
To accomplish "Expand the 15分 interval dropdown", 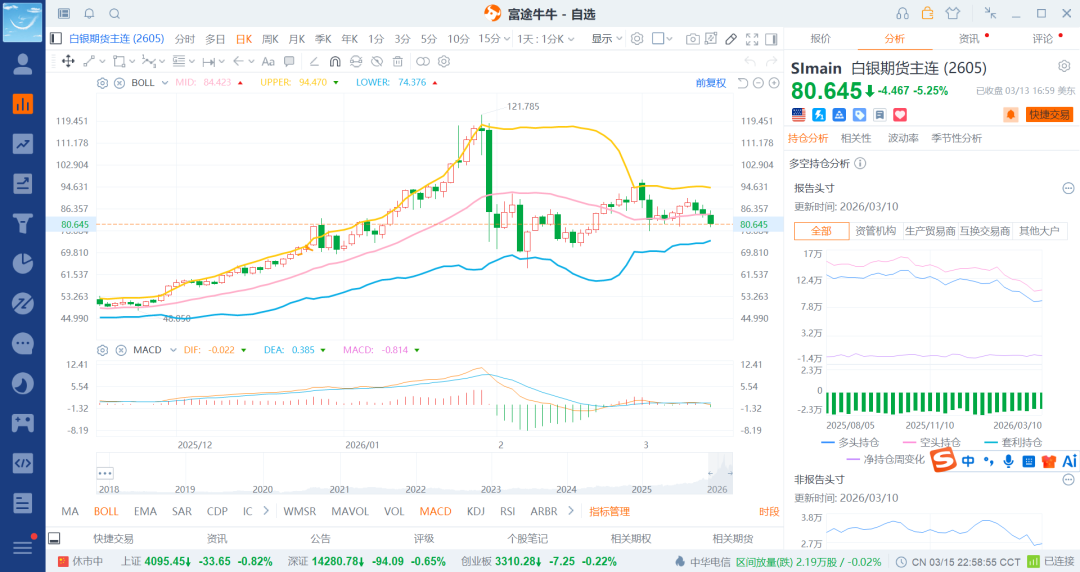I will click(x=492, y=39).
